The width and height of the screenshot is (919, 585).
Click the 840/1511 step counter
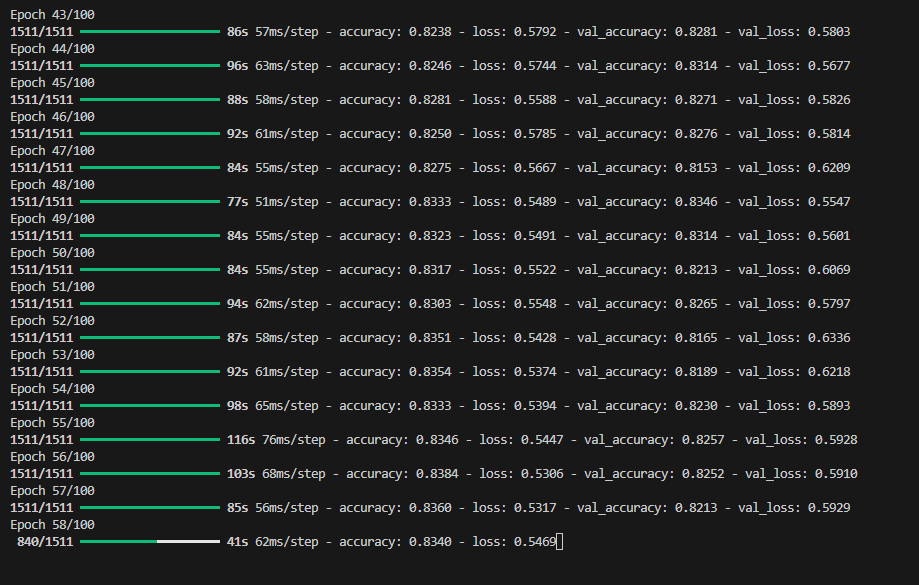click(45, 542)
